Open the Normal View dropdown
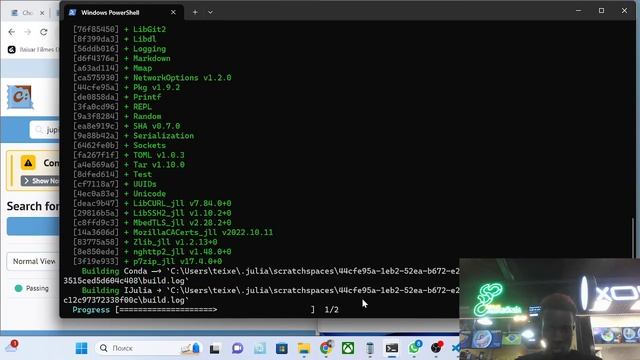The image size is (640, 360). point(33,261)
